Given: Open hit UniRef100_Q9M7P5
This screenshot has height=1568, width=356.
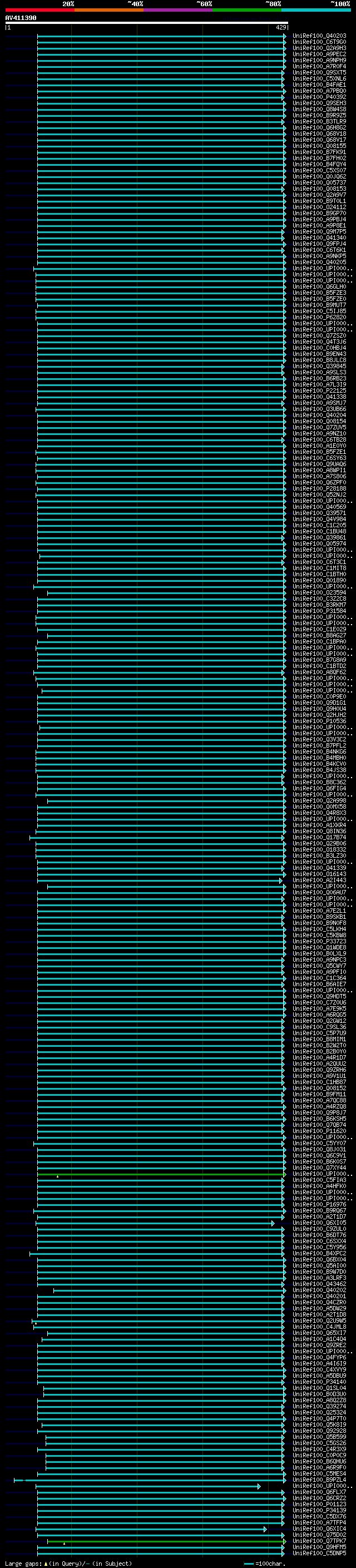Looking at the screenshot, I should point(319,232).
